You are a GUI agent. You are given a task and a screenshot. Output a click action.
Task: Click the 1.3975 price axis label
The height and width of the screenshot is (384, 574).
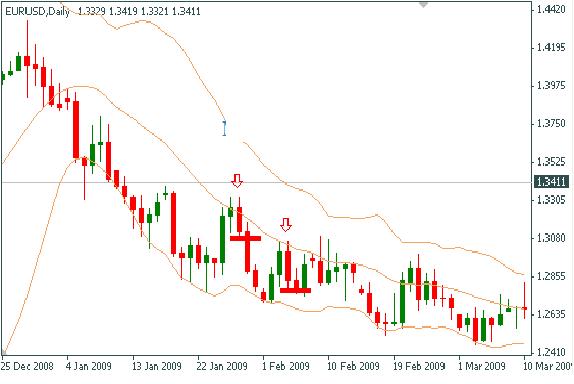click(x=551, y=85)
